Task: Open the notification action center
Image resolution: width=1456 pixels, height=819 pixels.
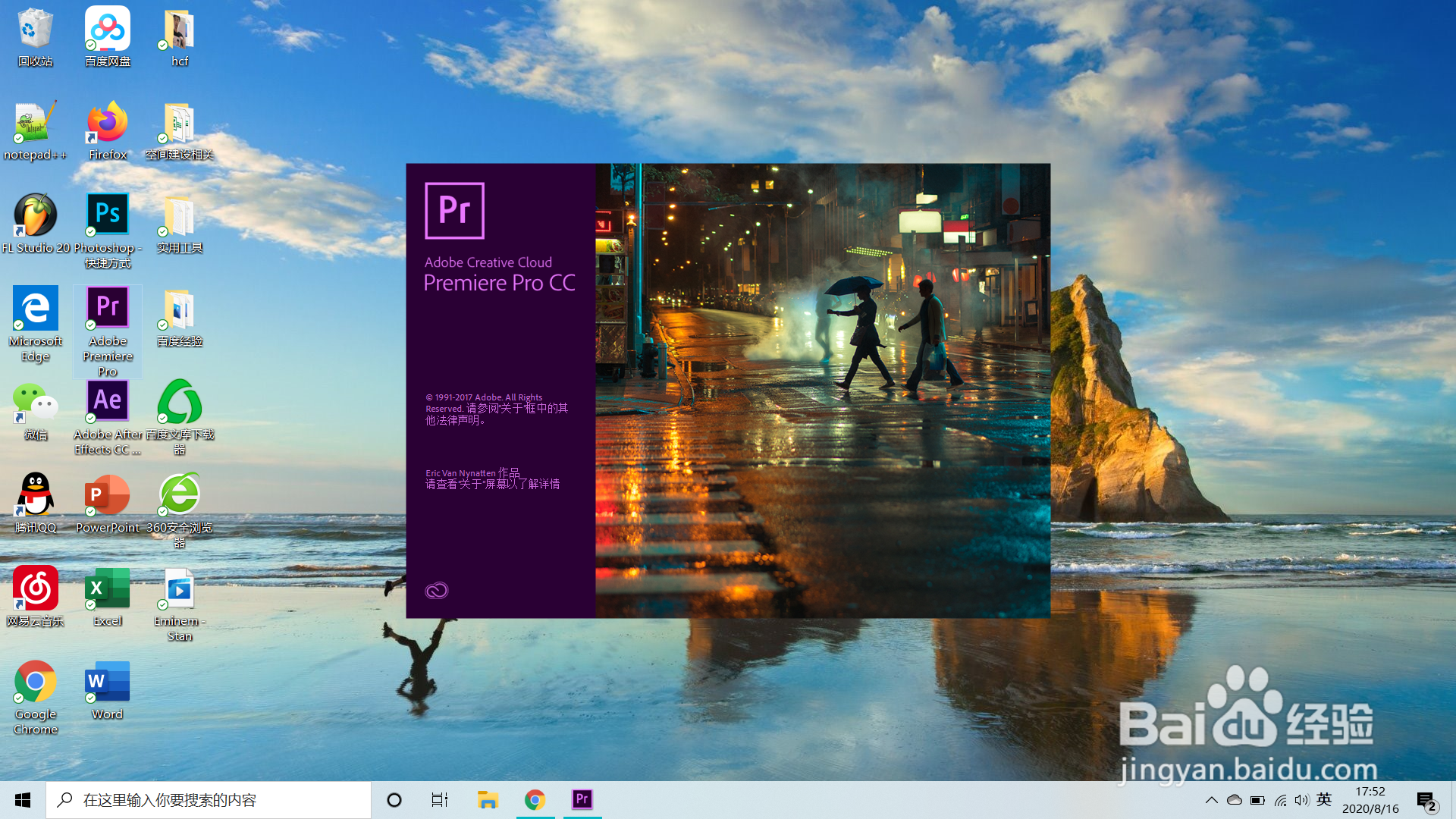Action: pos(1426,801)
